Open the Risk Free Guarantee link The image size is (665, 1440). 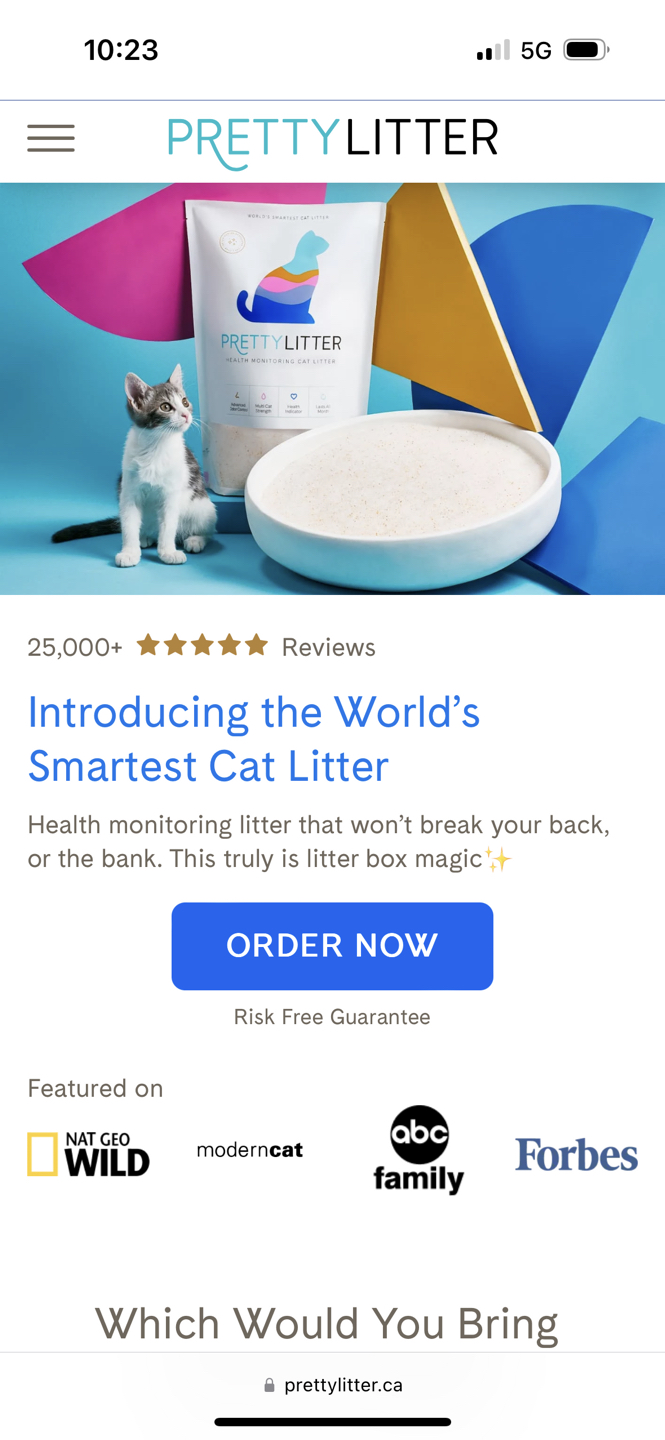click(x=332, y=1017)
